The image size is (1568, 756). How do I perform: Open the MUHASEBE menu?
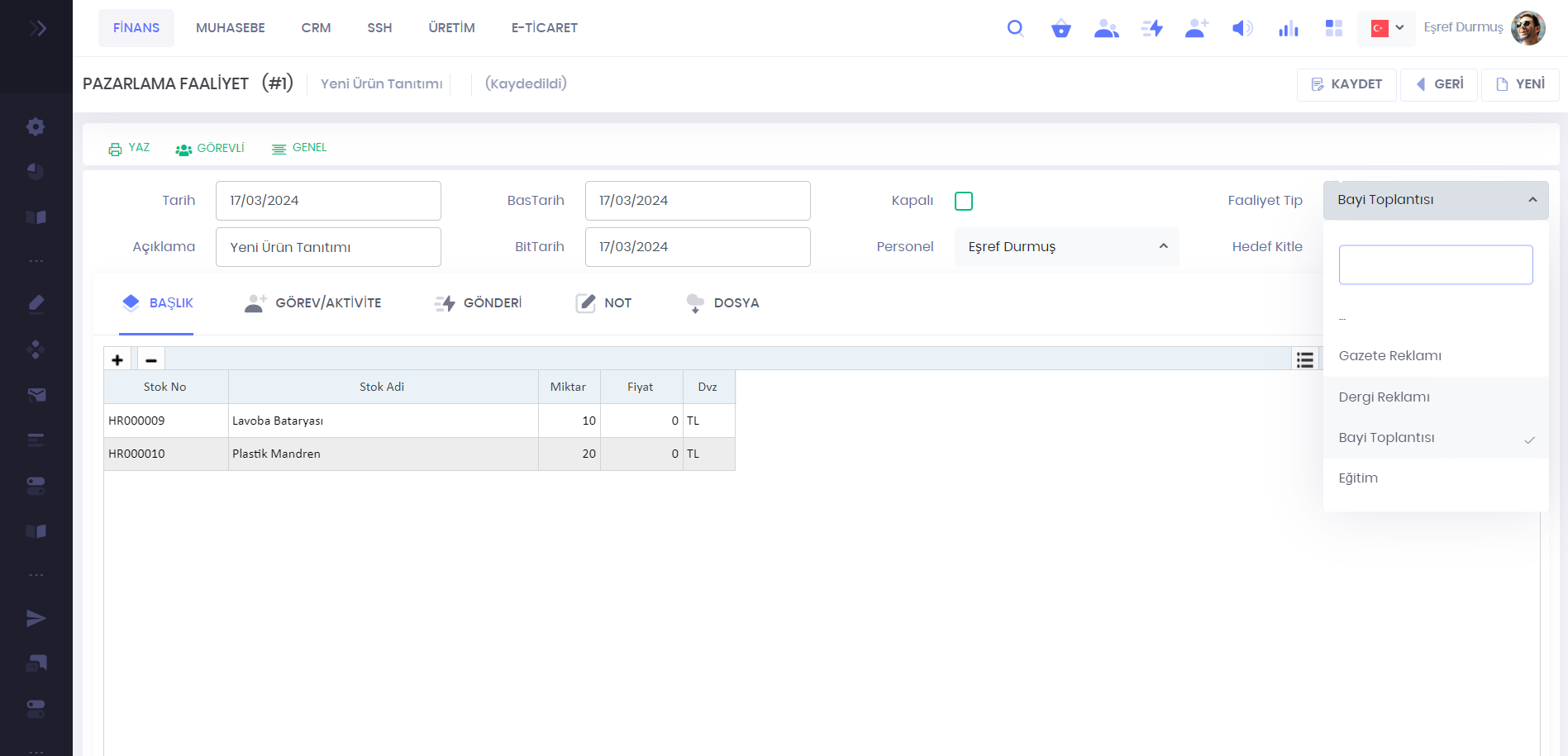point(230,28)
